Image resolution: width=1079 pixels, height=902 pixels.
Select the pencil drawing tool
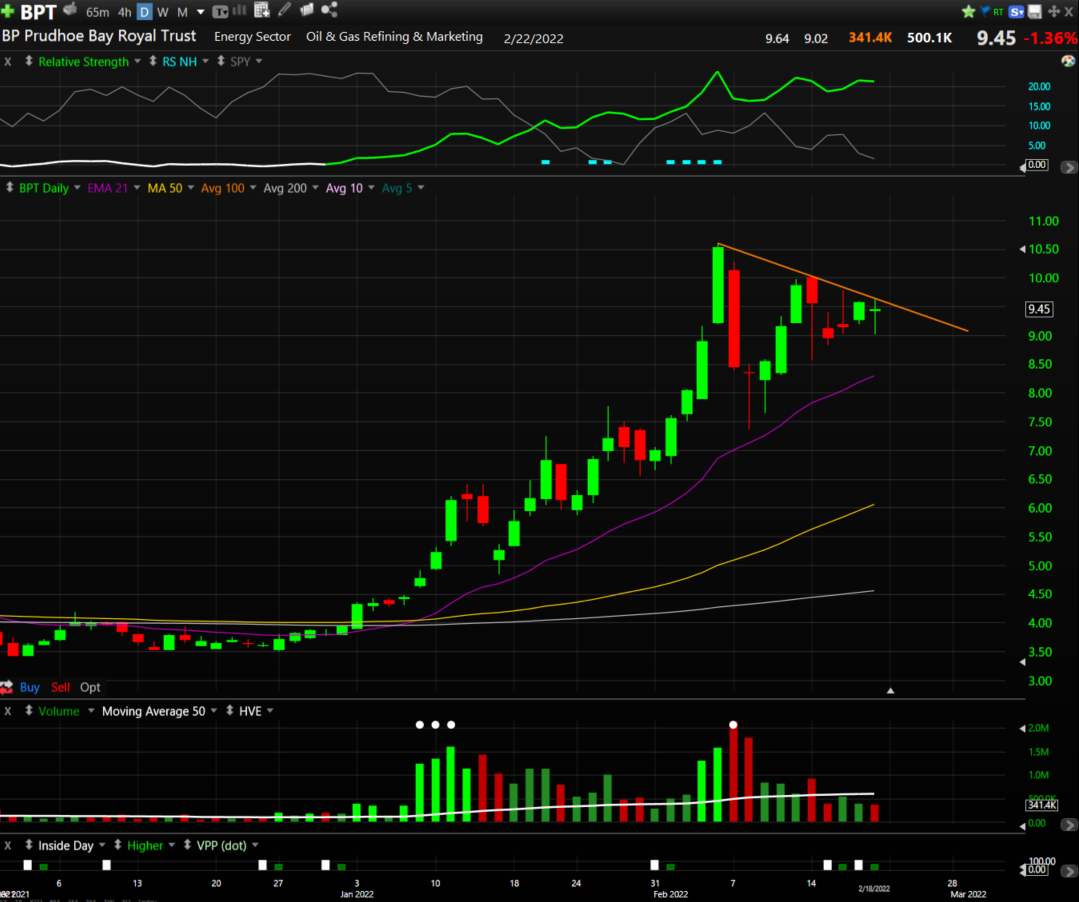pyautogui.click(x=284, y=10)
